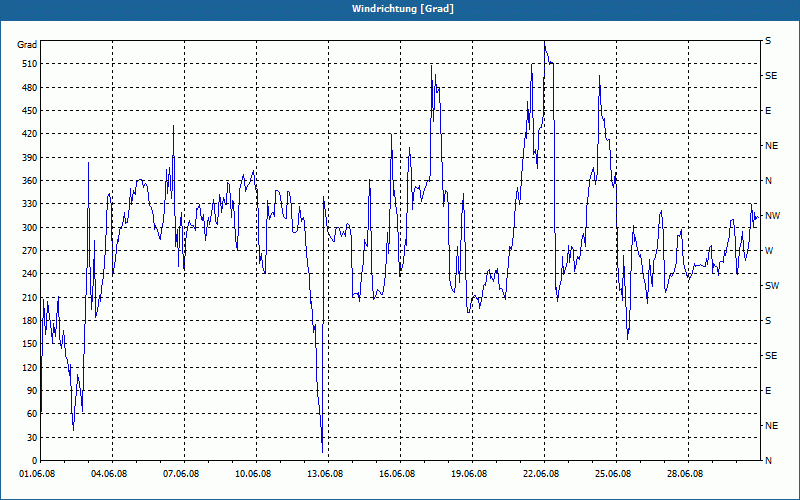
Task: Choose the 60 y-axis tick label
Action: (x=32, y=414)
